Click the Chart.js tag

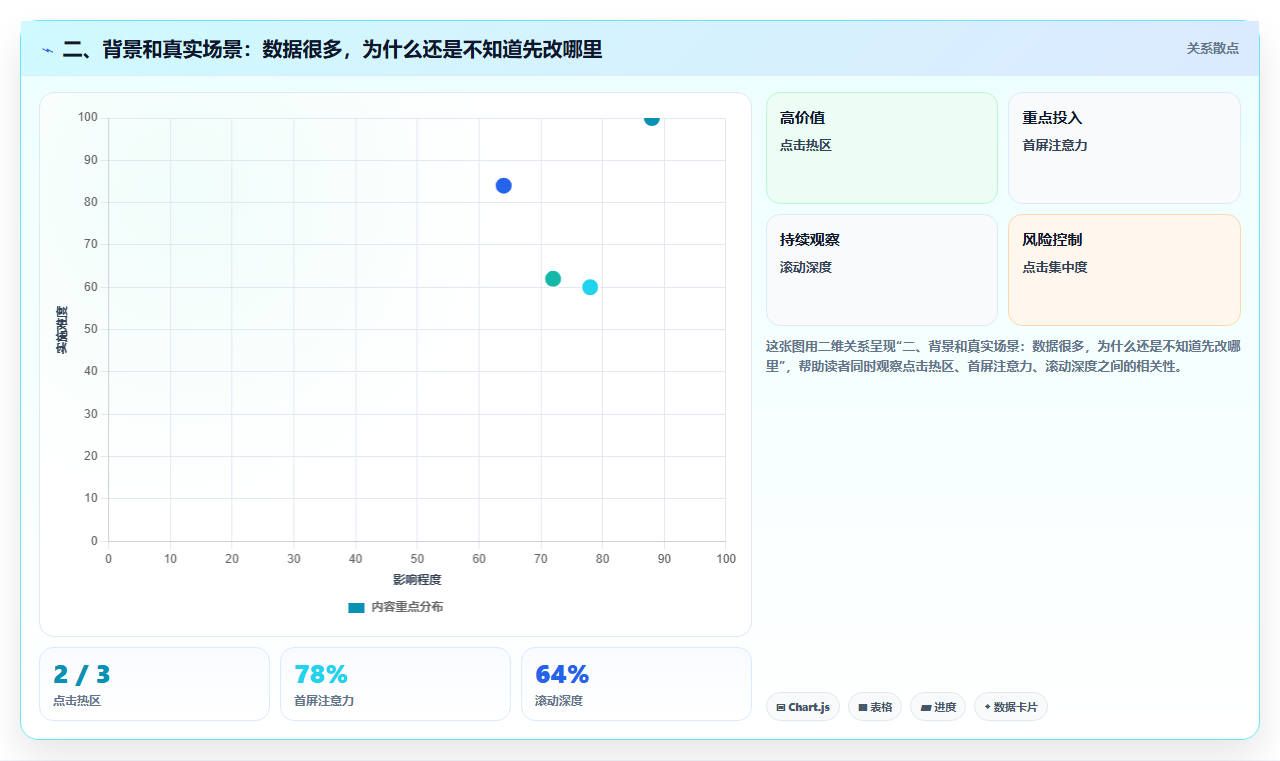pos(803,707)
